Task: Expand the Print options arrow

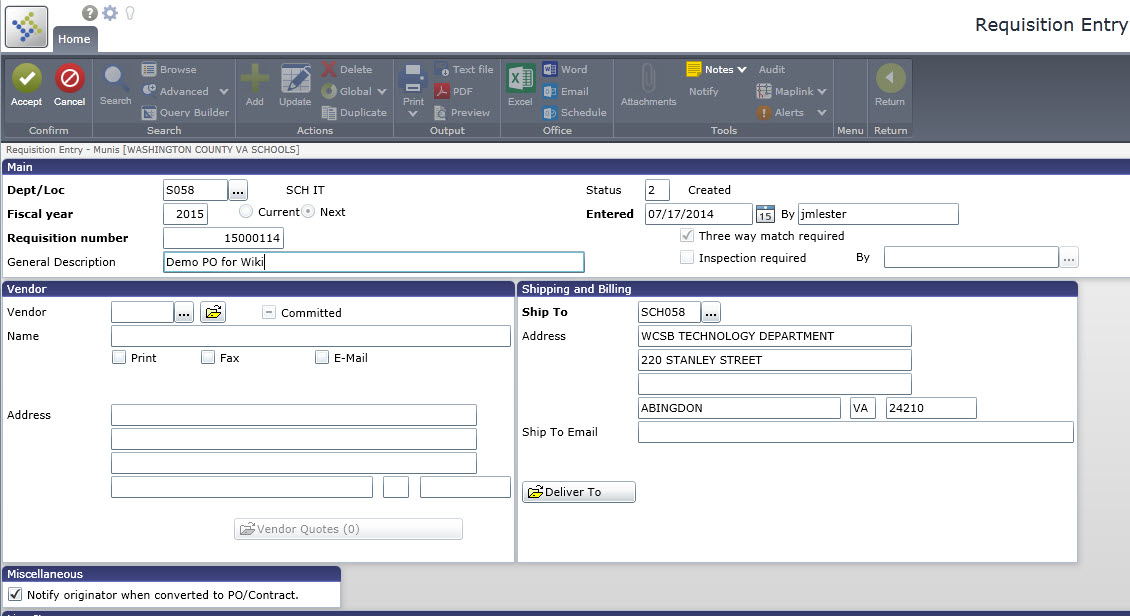Action: 413,114
